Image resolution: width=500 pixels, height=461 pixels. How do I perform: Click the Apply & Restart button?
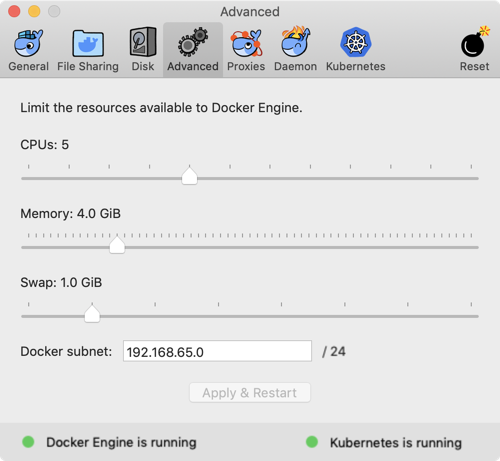pos(250,393)
